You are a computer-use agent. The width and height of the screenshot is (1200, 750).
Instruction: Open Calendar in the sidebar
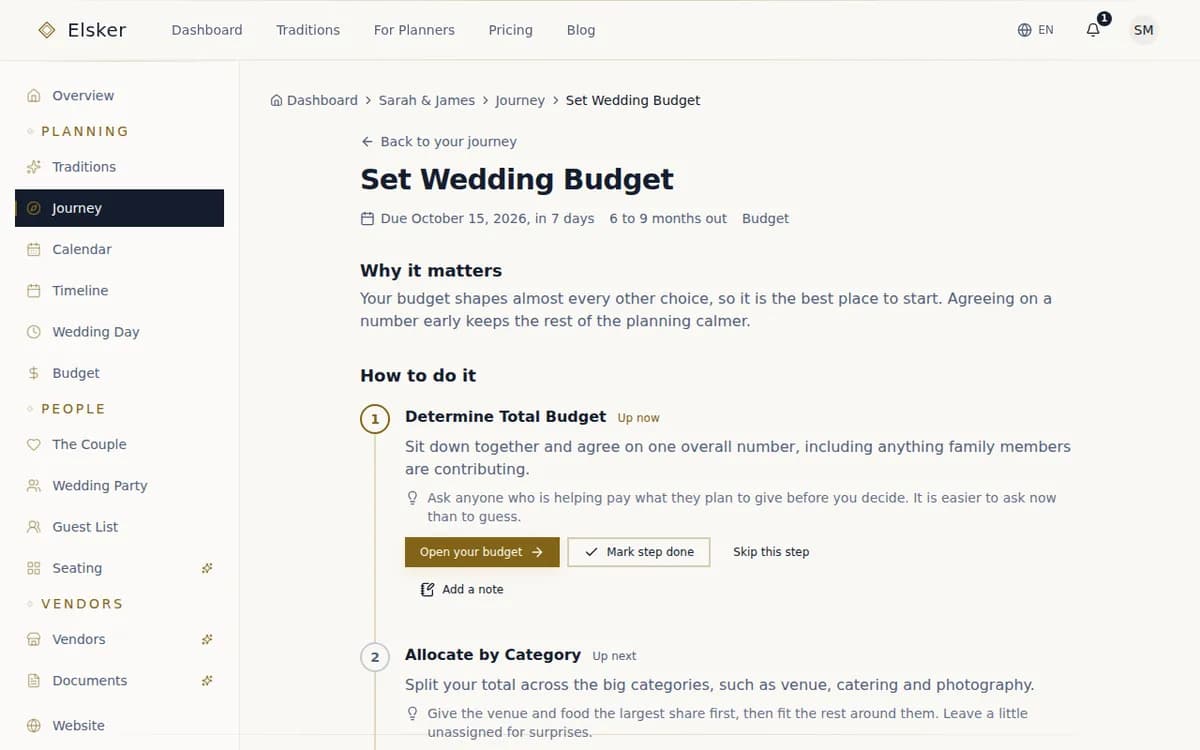(119, 249)
